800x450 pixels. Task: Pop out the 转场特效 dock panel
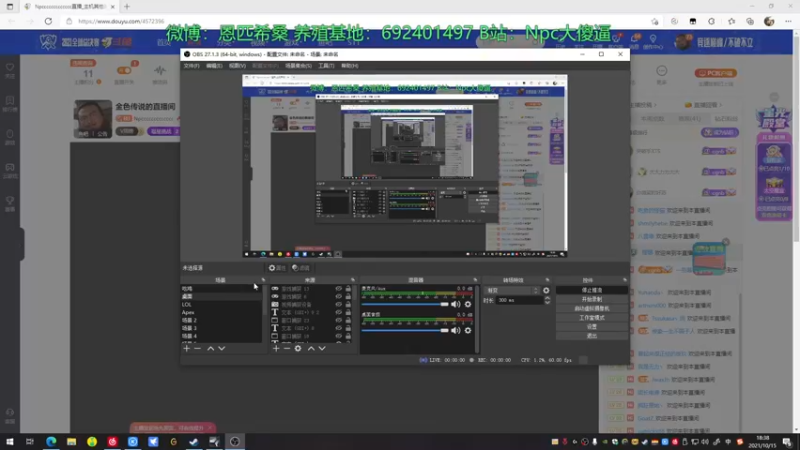[547, 280]
